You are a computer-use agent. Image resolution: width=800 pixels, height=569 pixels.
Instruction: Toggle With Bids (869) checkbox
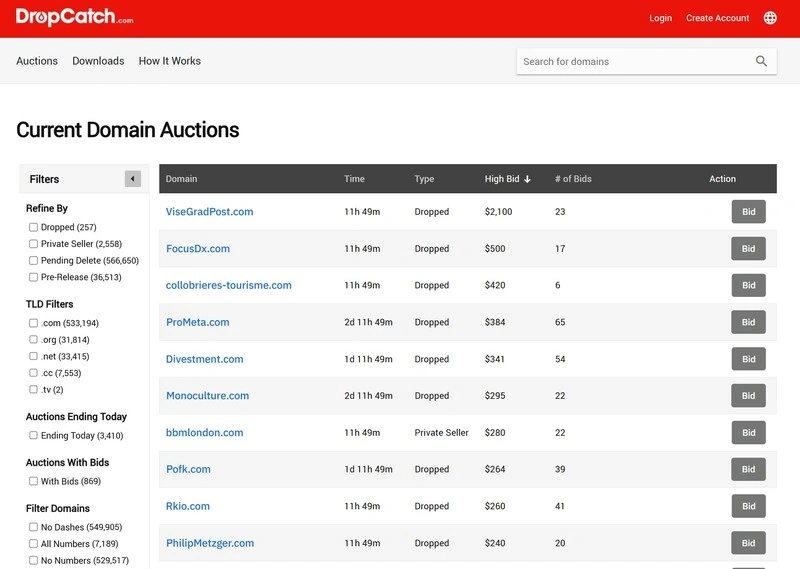(33, 481)
